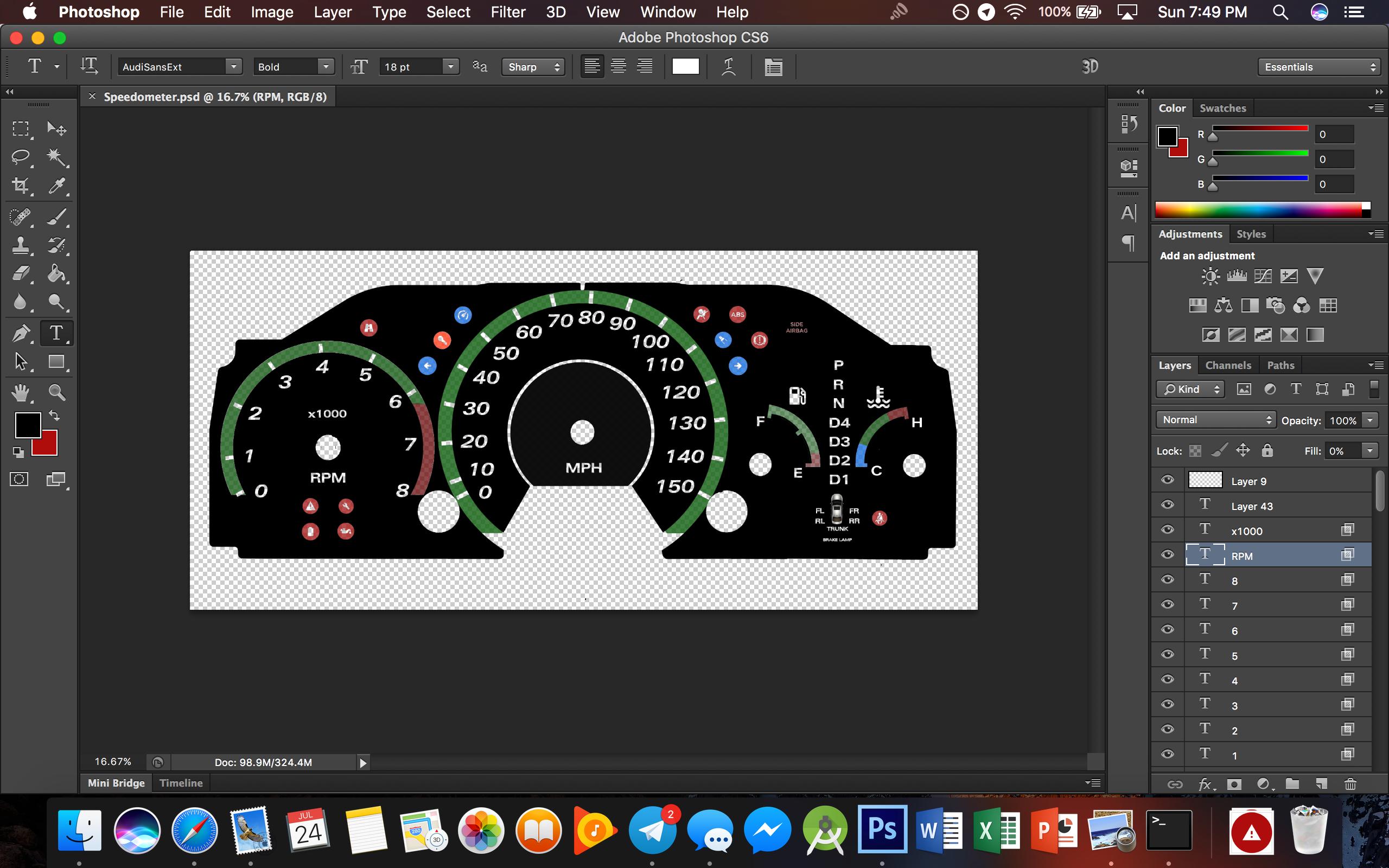The width and height of the screenshot is (1389, 868).
Task: Select the Rectangular Marquee tool
Action: 21,128
